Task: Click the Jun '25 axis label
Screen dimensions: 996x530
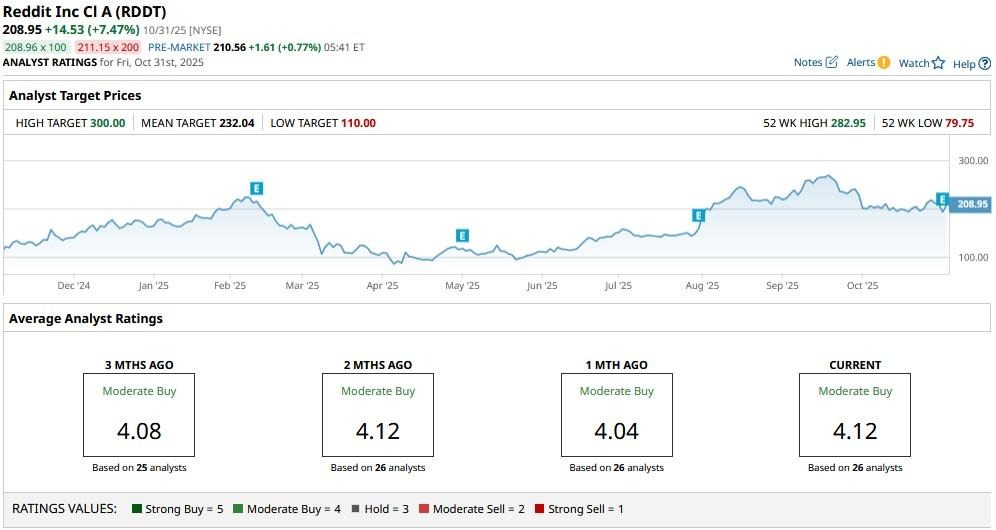Action: pyautogui.click(x=542, y=286)
